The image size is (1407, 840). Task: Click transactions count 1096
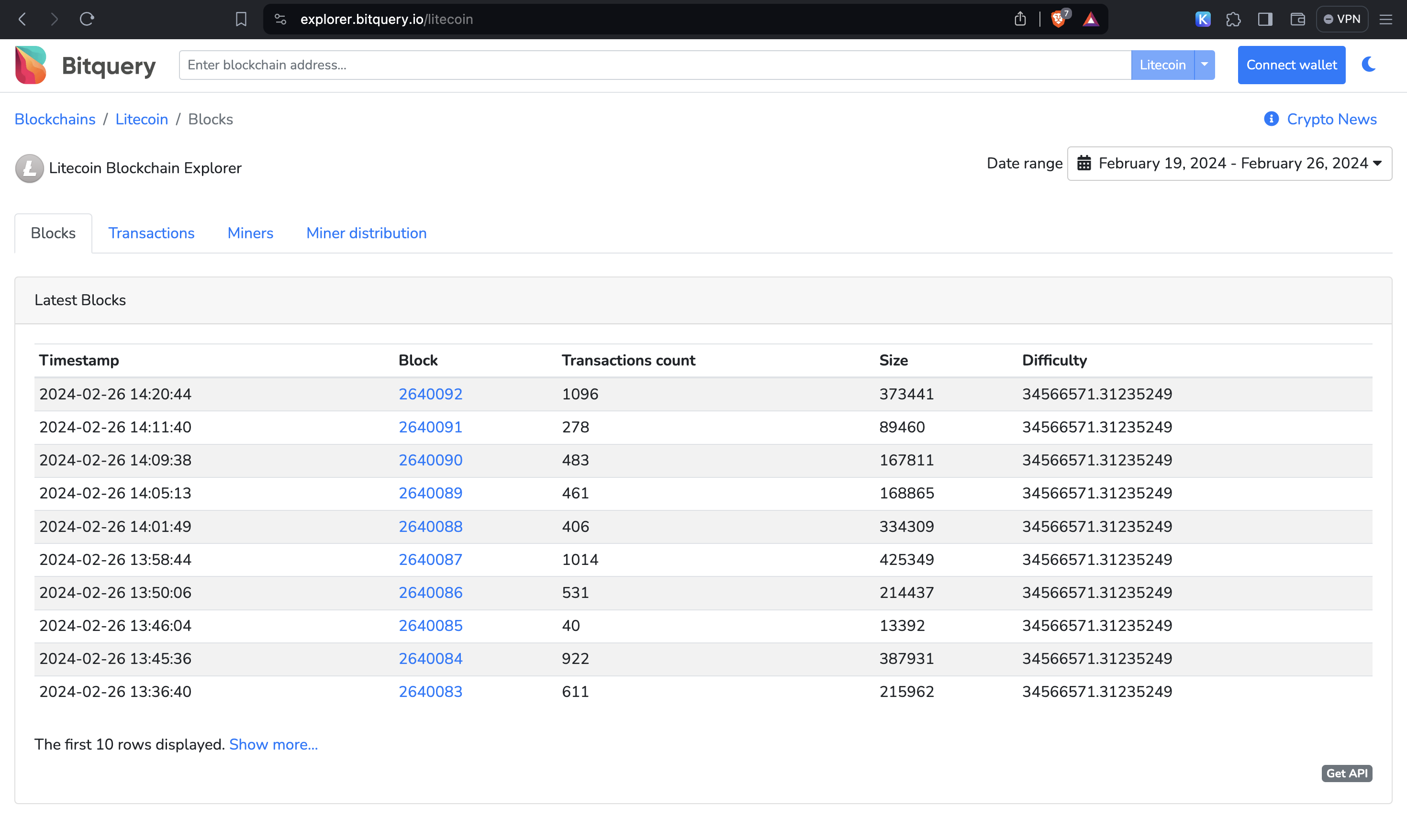pyautogui.click(x=580, y=394)
